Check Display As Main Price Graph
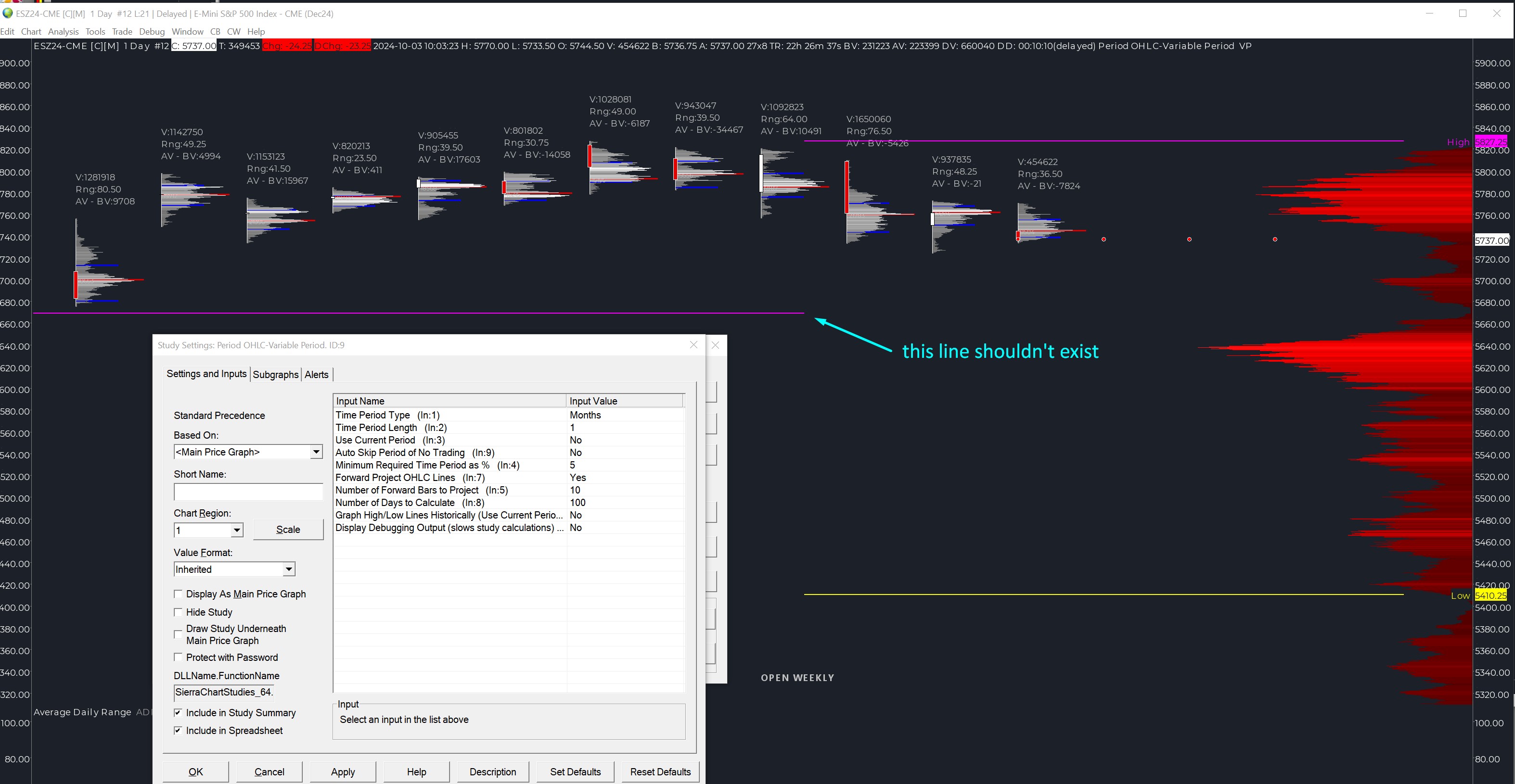Screen dimensions: 1515x784 (178, 594)
